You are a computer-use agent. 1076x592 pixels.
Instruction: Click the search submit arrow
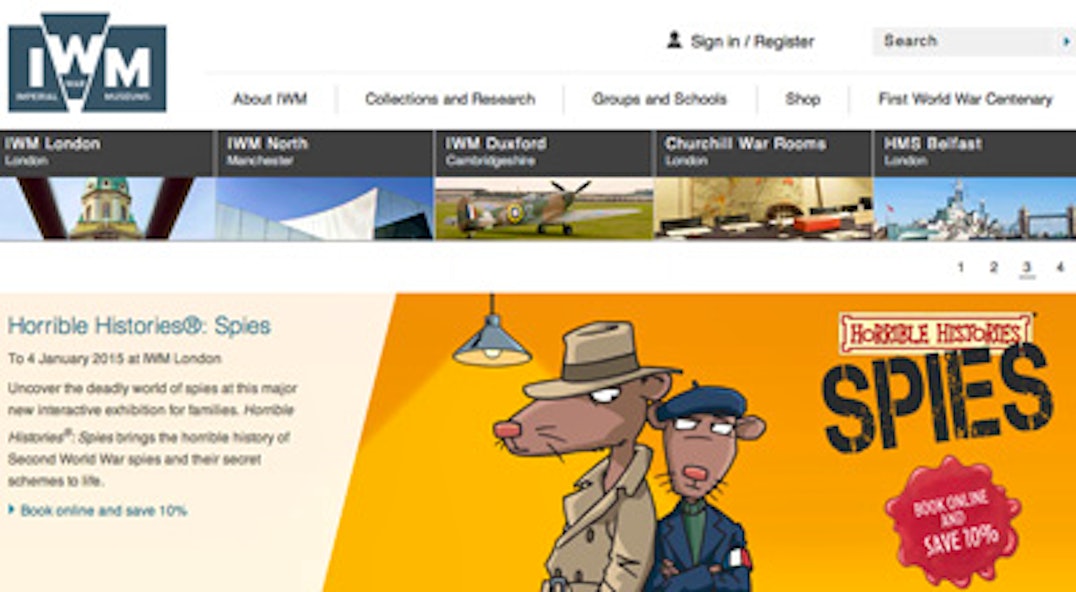pos(1066,42)
